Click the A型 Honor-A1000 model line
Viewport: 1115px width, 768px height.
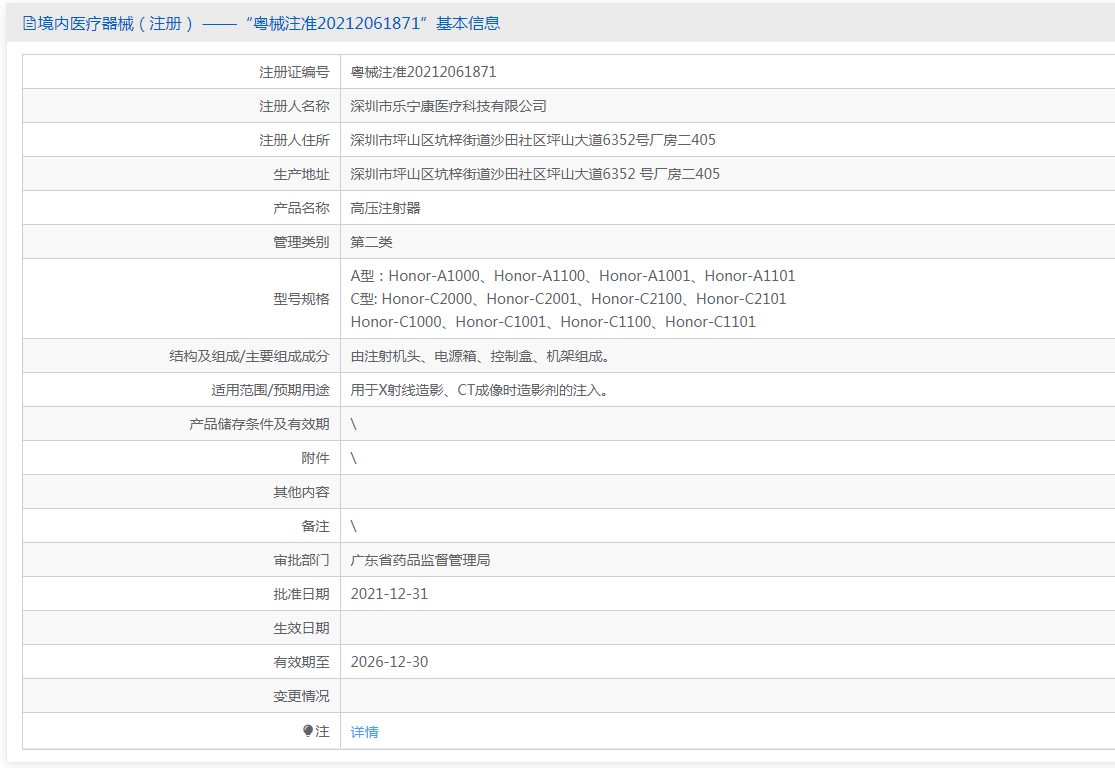click(x=573, y=276)
